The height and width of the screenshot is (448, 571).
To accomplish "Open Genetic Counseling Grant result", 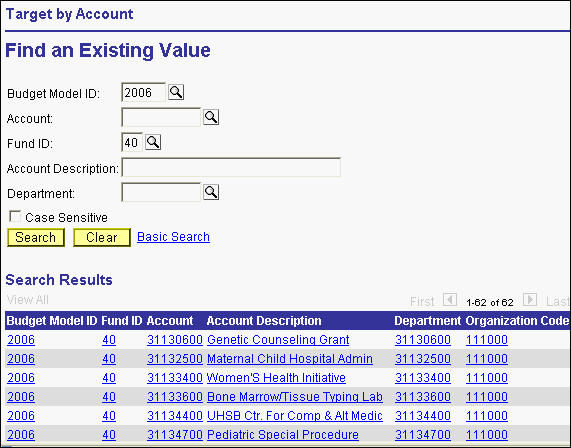I will tap(278, 340).
